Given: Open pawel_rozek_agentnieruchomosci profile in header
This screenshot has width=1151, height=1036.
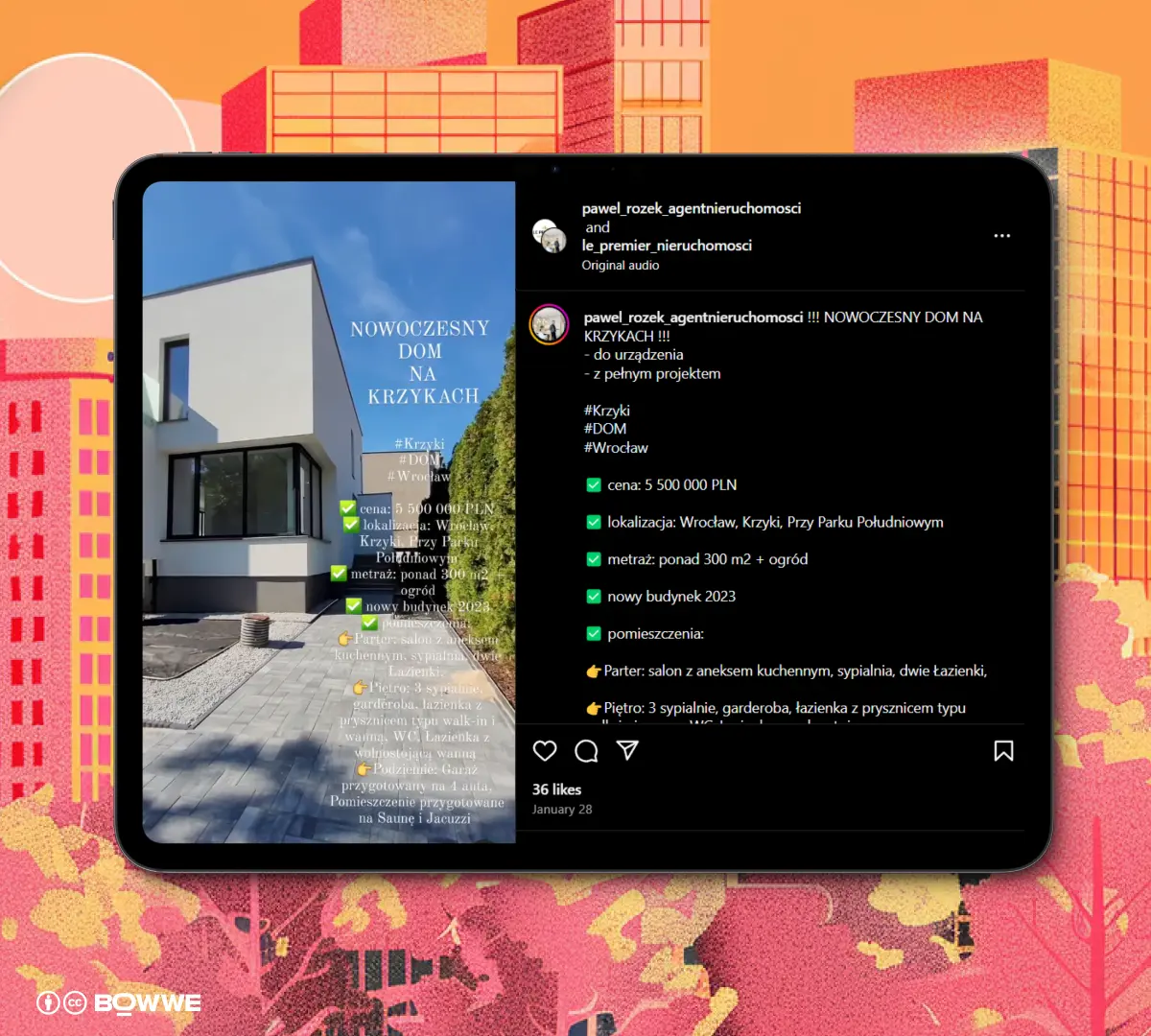Looking at the screenshot, I should (x=691, y=208).
